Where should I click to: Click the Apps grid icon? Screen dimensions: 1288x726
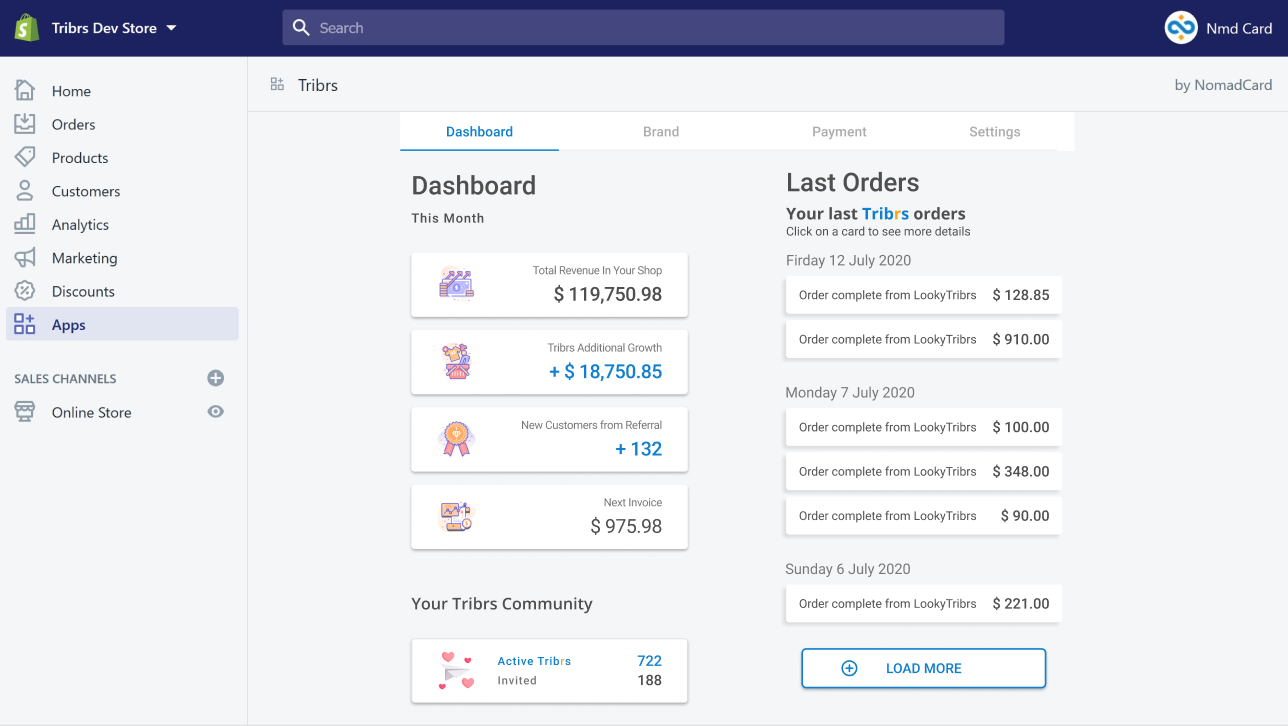(x=25, y=324)
